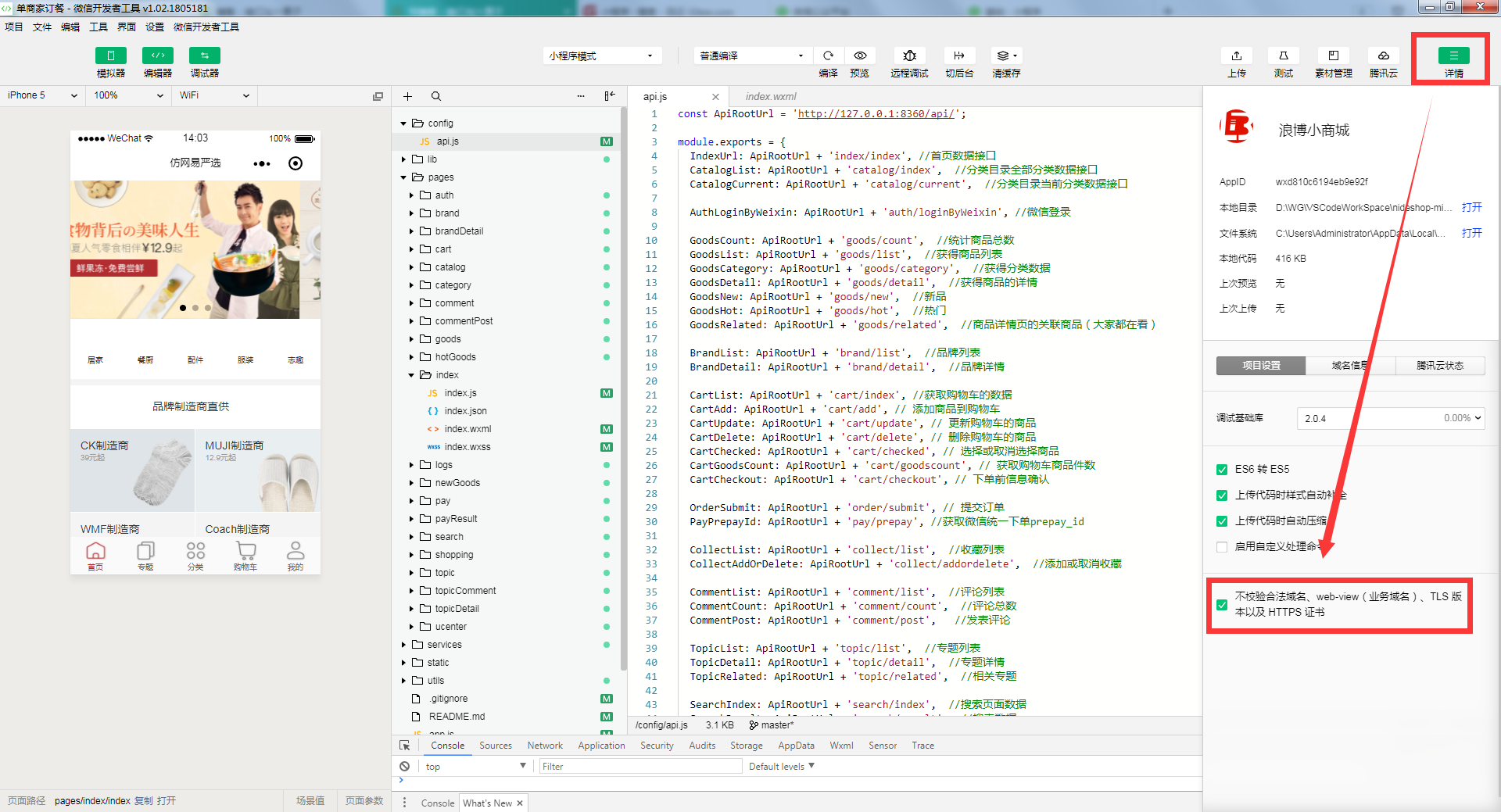Toggle the simulator panel button (模拟器)

[110, 55]
